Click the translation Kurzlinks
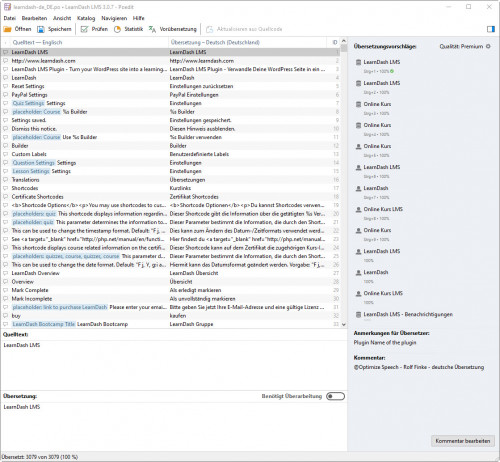 [x=180, y=188]
